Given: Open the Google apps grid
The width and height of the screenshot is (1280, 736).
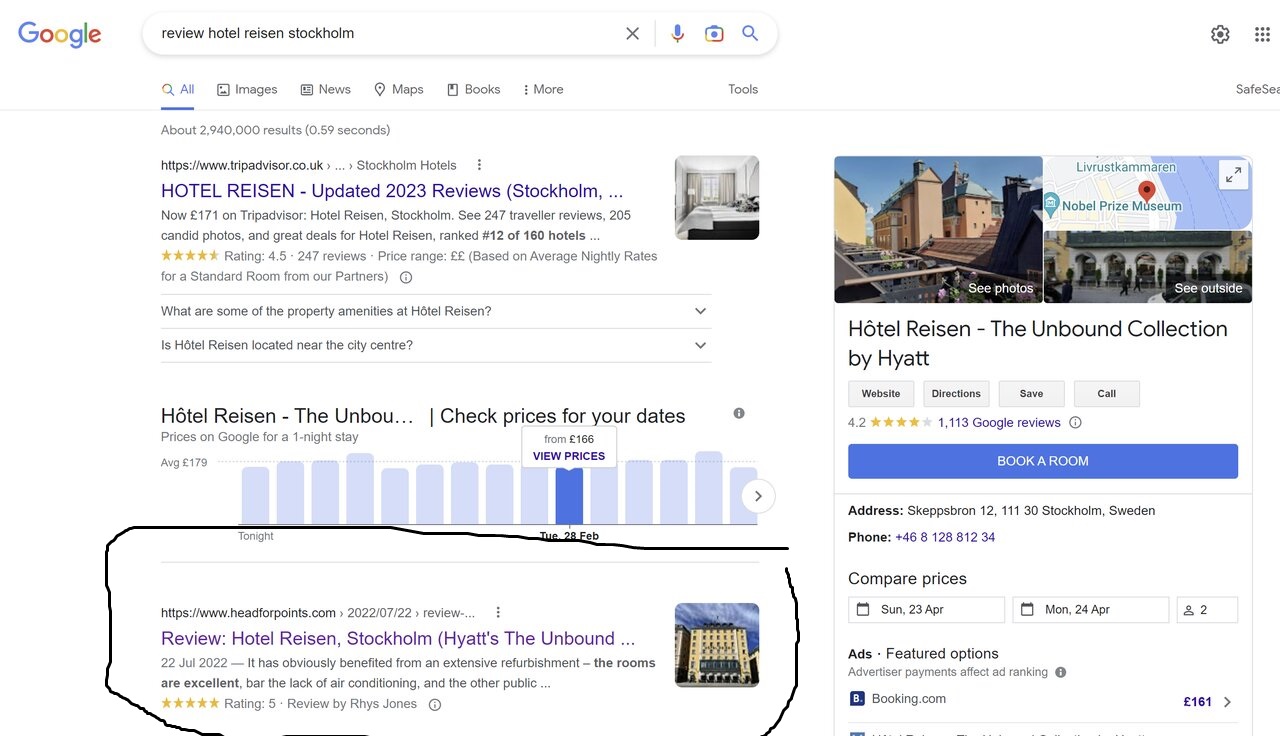Looking at the screenshot, I should pyautogui.click(x=1262, y=35).
